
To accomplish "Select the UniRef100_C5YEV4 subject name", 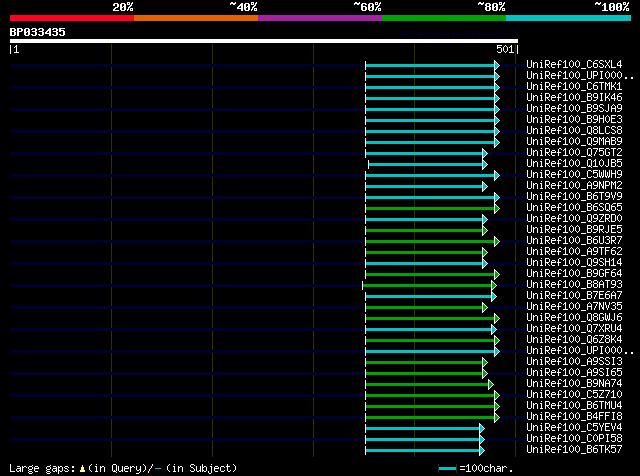I will pos(574,428).
